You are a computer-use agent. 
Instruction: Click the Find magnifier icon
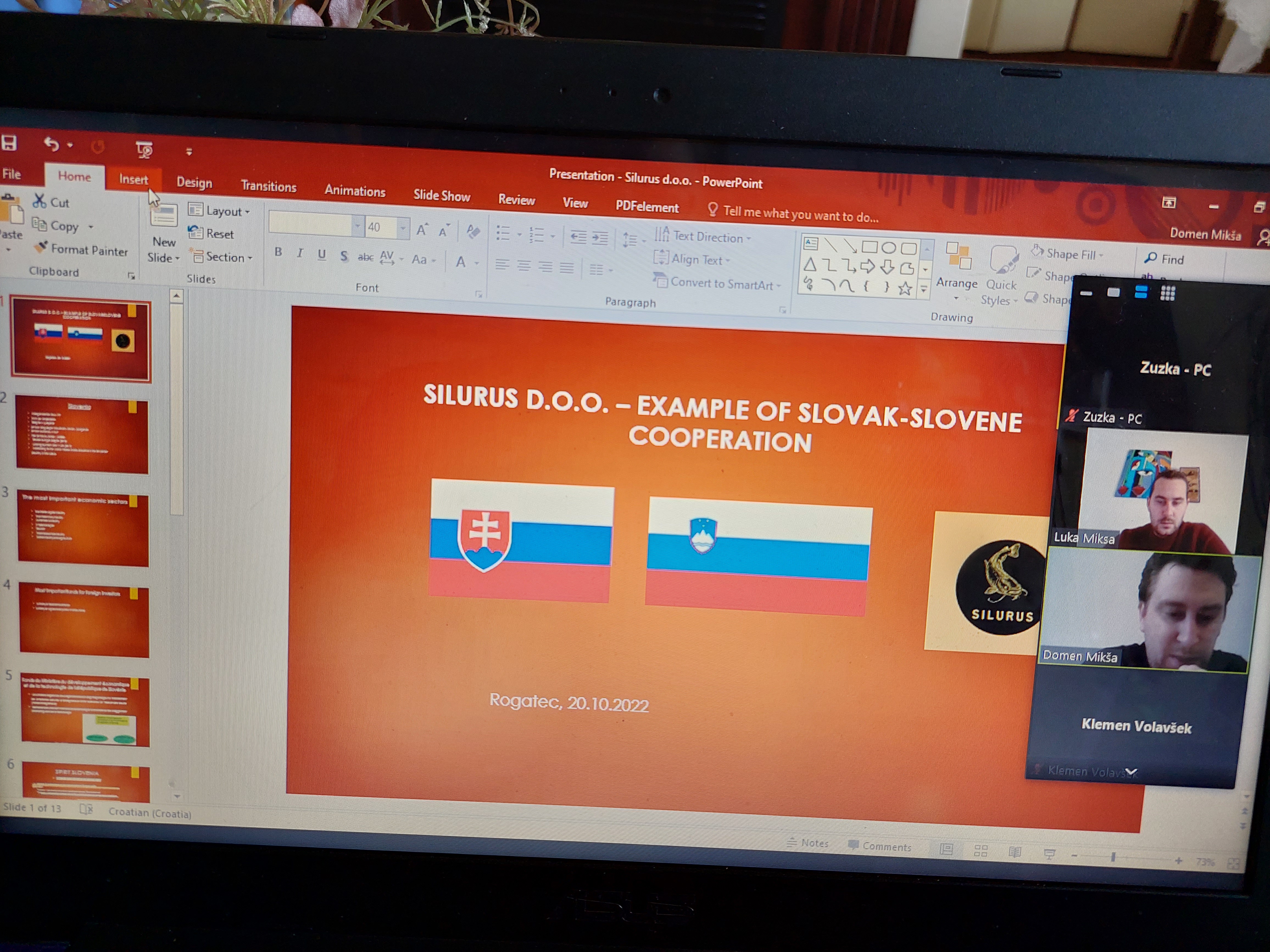[1150, 258]
